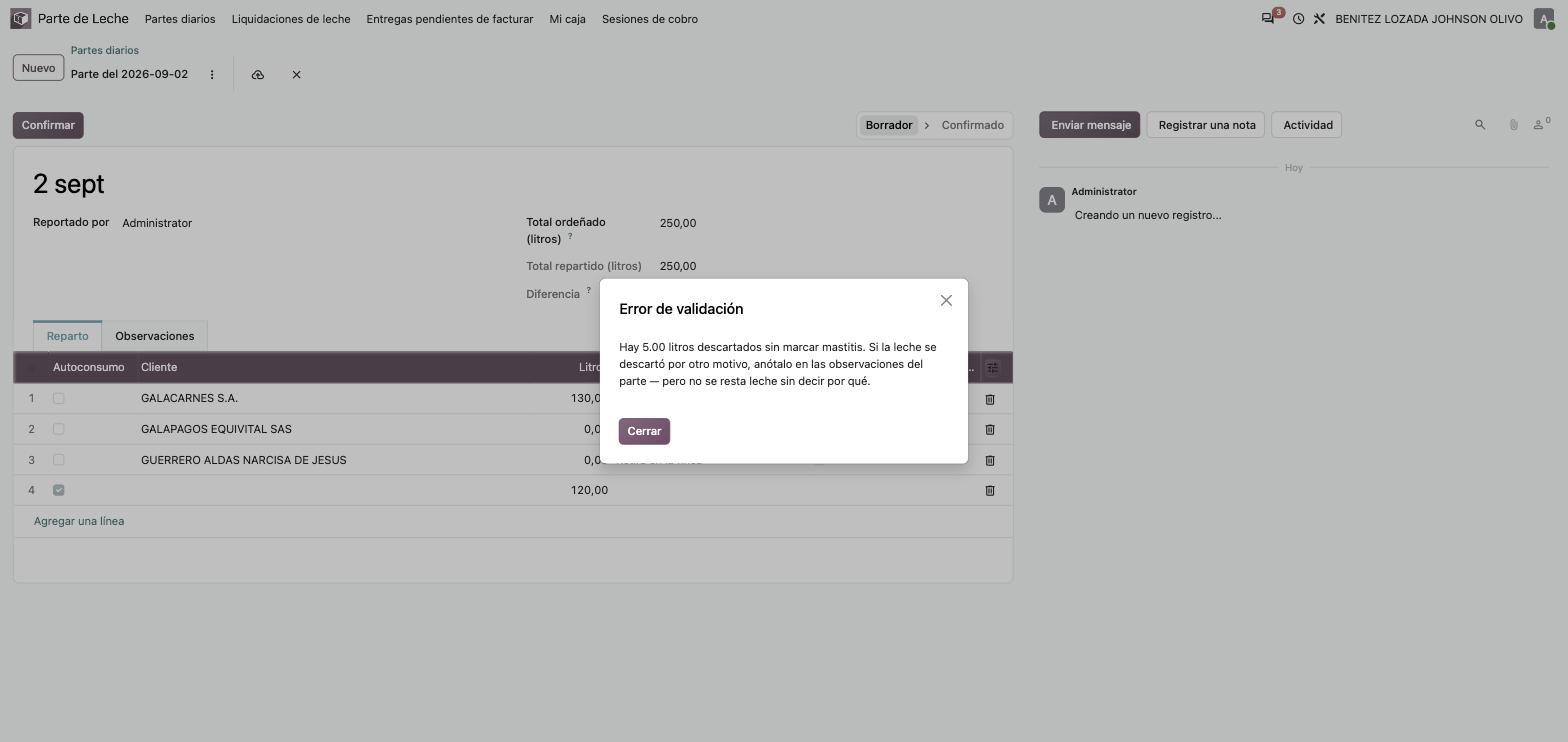The width and height of the screenshot is (1568, 742).
Task: Discard changes with the X icon
Action: coord(297,75)
